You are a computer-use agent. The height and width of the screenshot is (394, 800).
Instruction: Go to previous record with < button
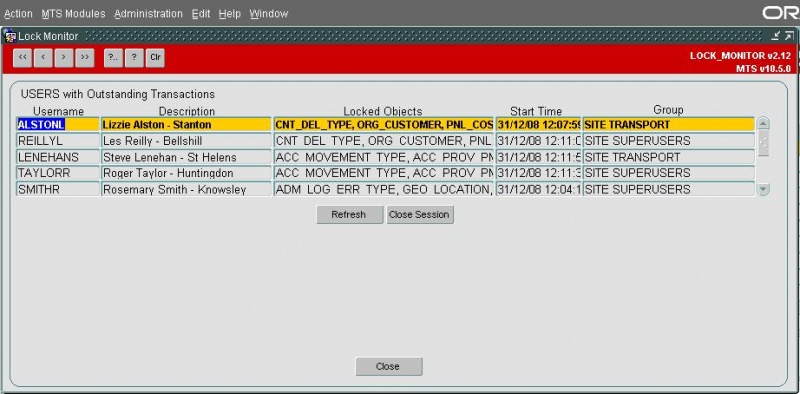click(x=43, y=58)
